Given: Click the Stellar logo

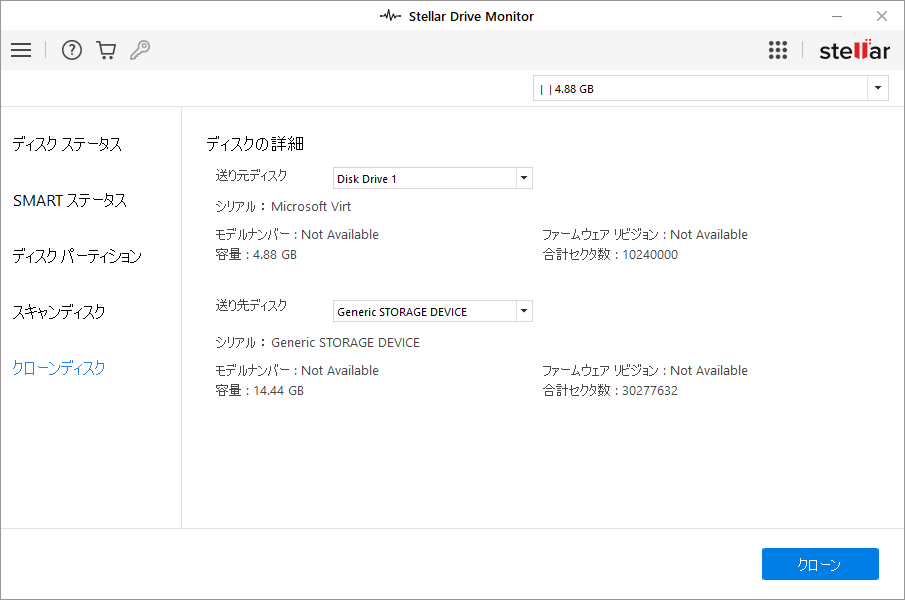Looking at the screenshot, I should click(853, 50).
